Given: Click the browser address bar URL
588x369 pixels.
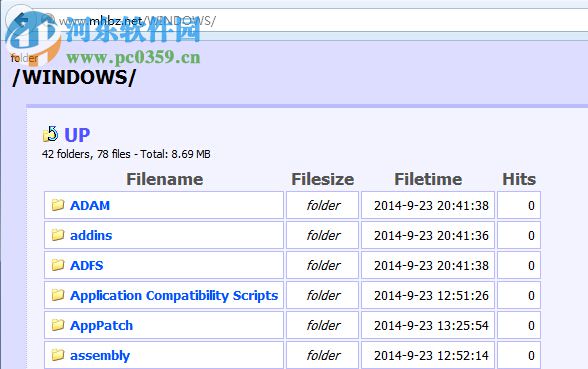Looking at the screenshot, I should pos(137,21).
